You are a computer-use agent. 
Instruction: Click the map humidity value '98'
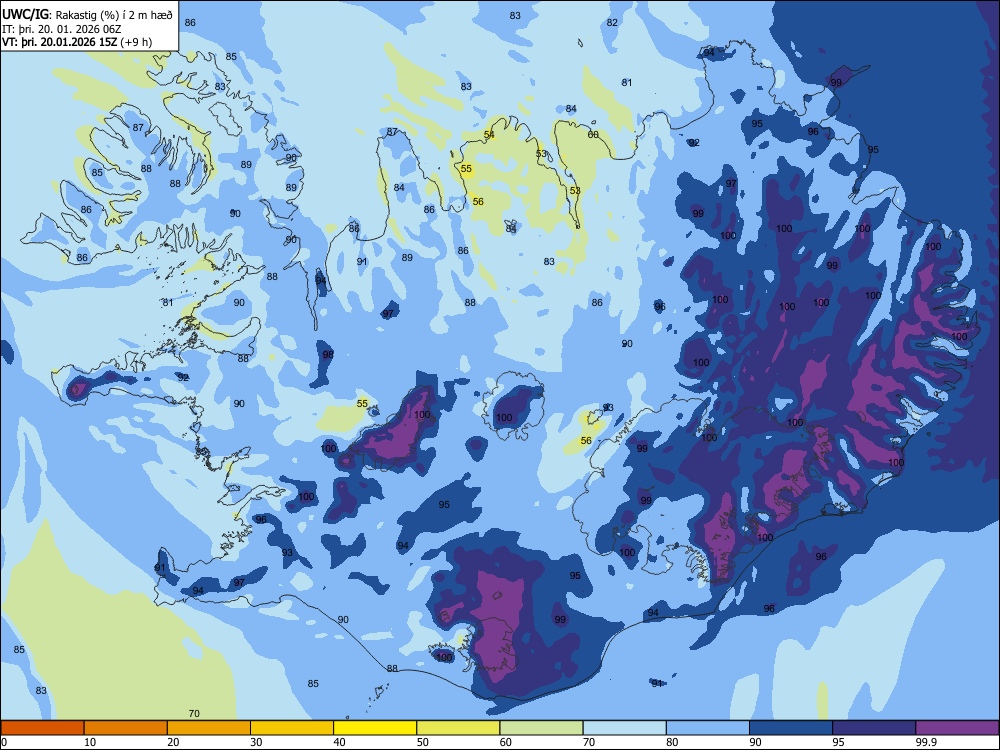(328, 355)
